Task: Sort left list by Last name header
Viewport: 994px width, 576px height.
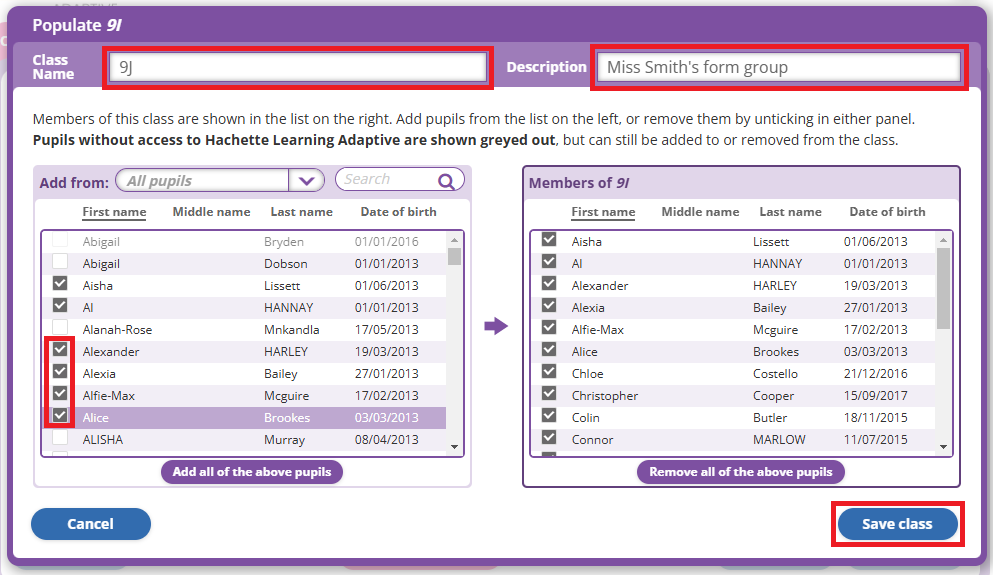Action: [x=301, y=212]
